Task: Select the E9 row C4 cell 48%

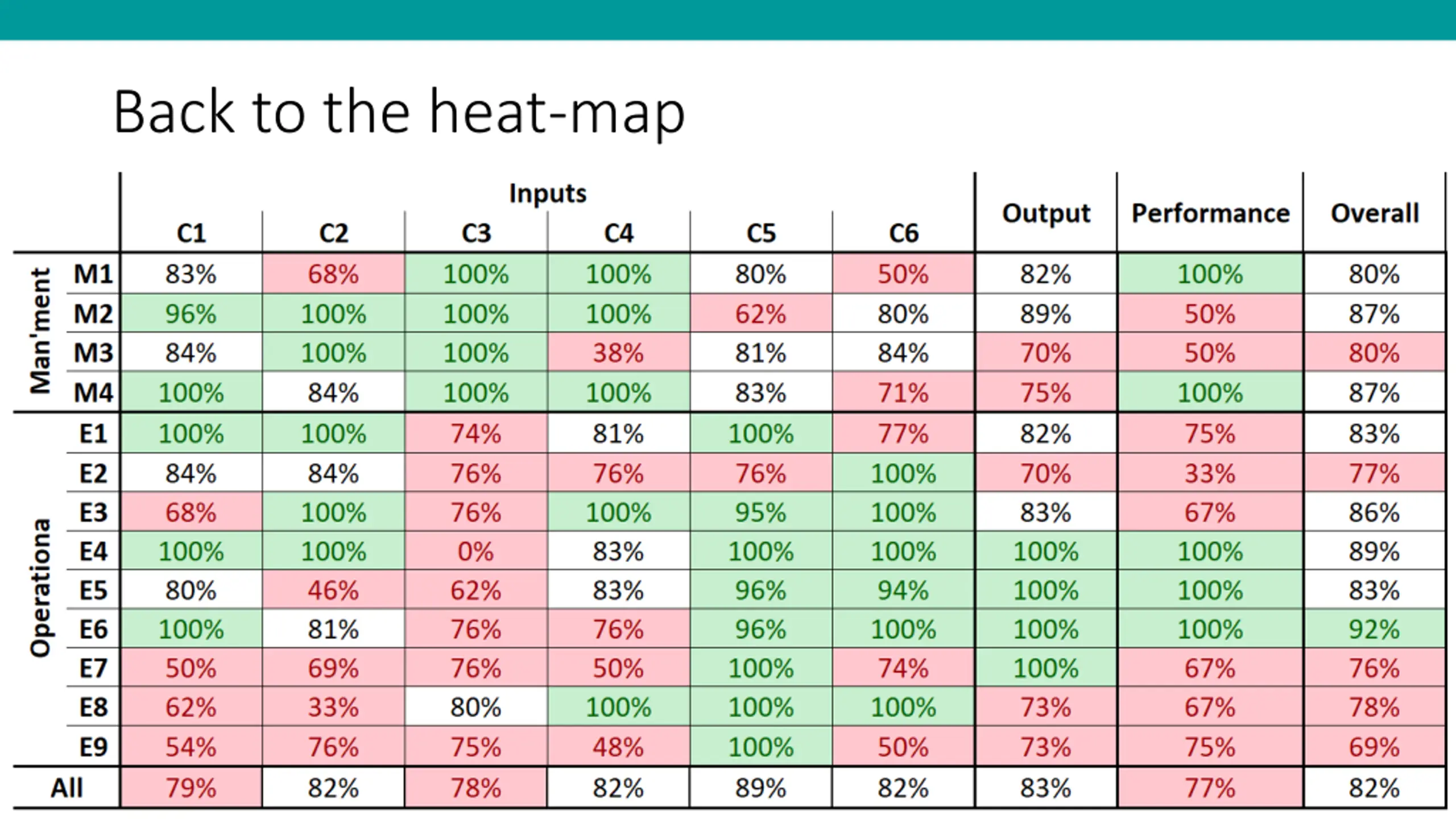Action: (x=619, y=747)
